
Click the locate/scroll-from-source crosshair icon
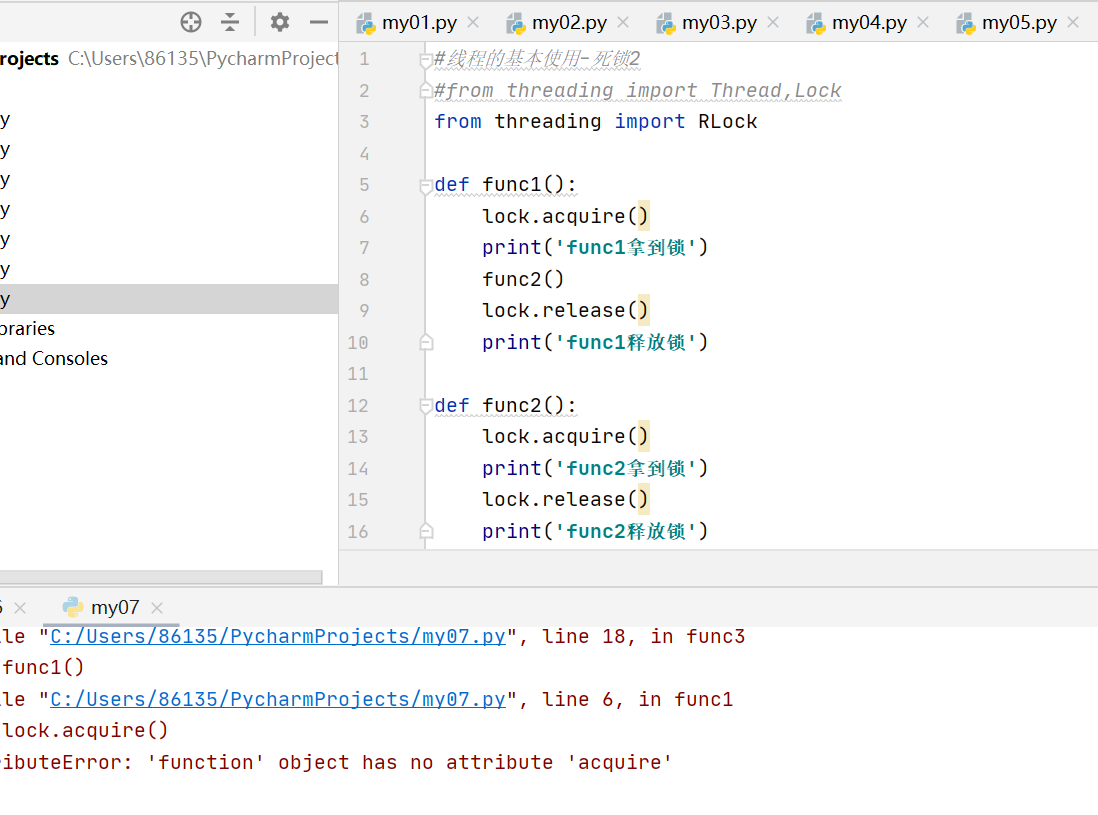[x=190, y=22]
